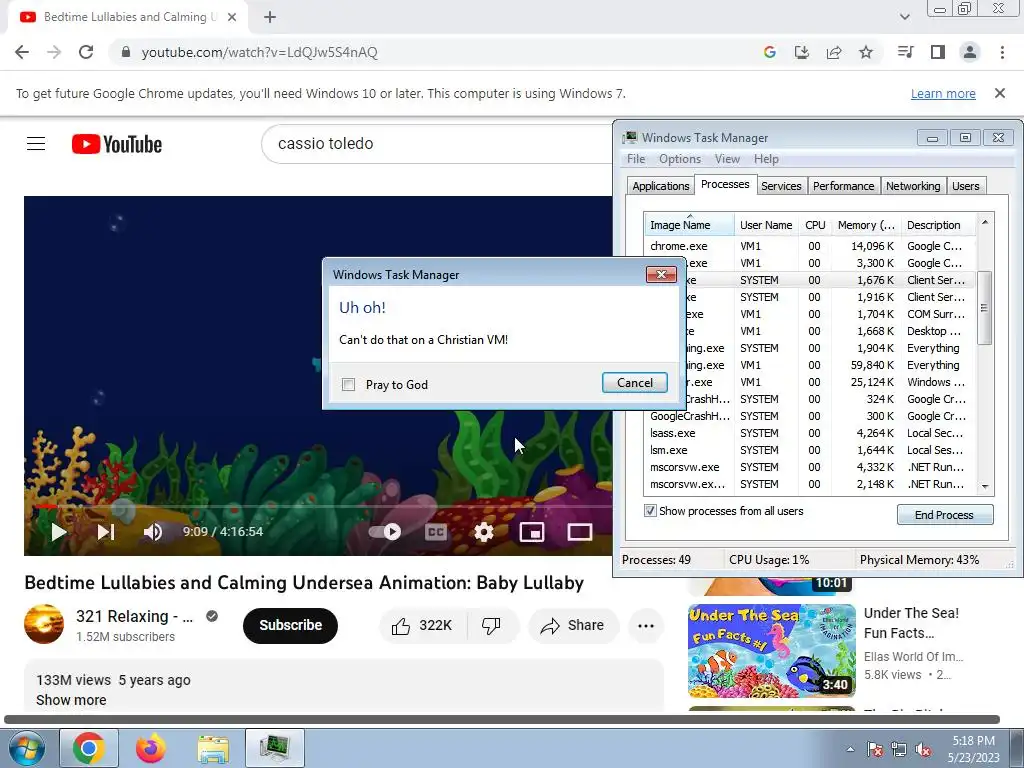Tick the Pray to God checkbox
Image resolution: width=1024 pixels, height=768 pixels.
point(349,385)
